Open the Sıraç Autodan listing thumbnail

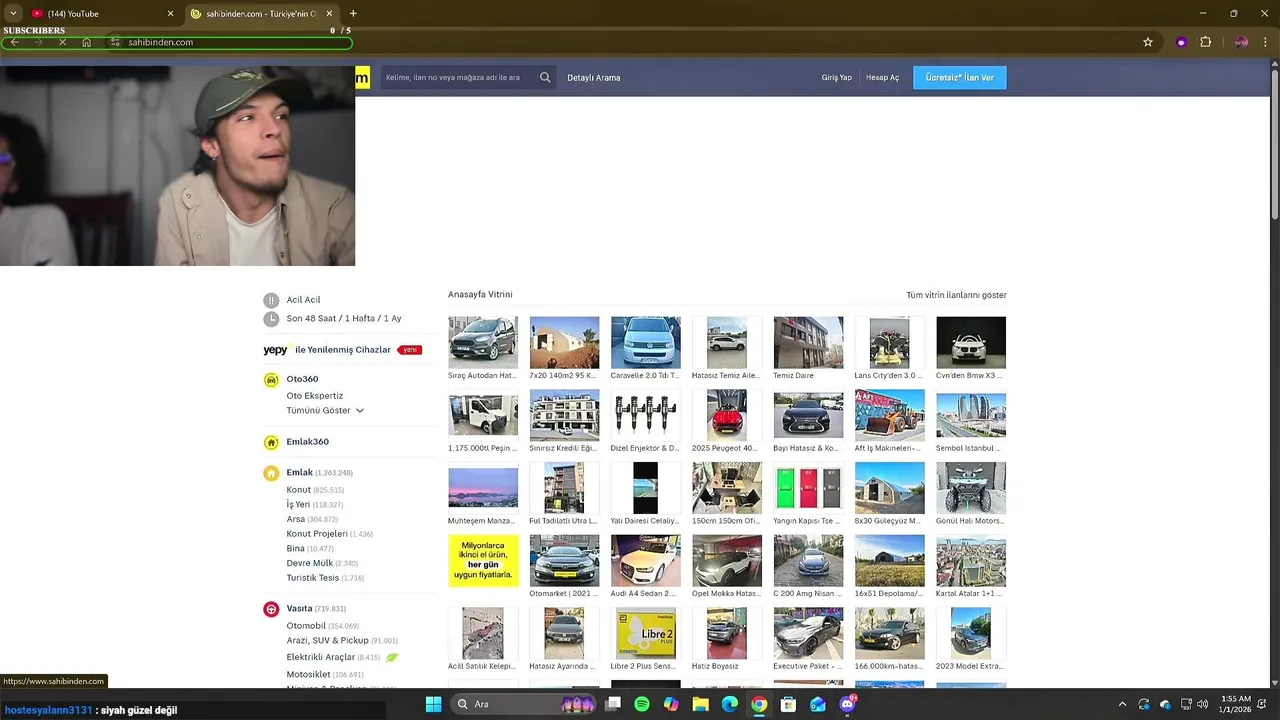[x=483, y=343]
